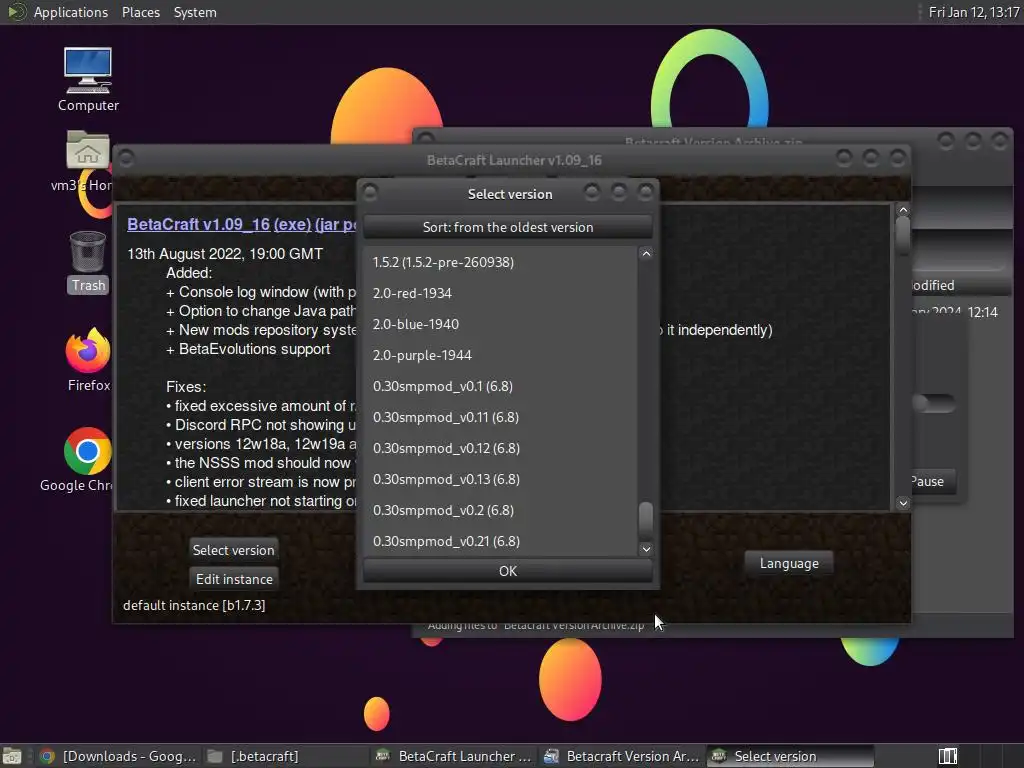This screenshot has width=1024, height=768.
Task: Open the Home folder desktop icon
Action: coord(88,160)
